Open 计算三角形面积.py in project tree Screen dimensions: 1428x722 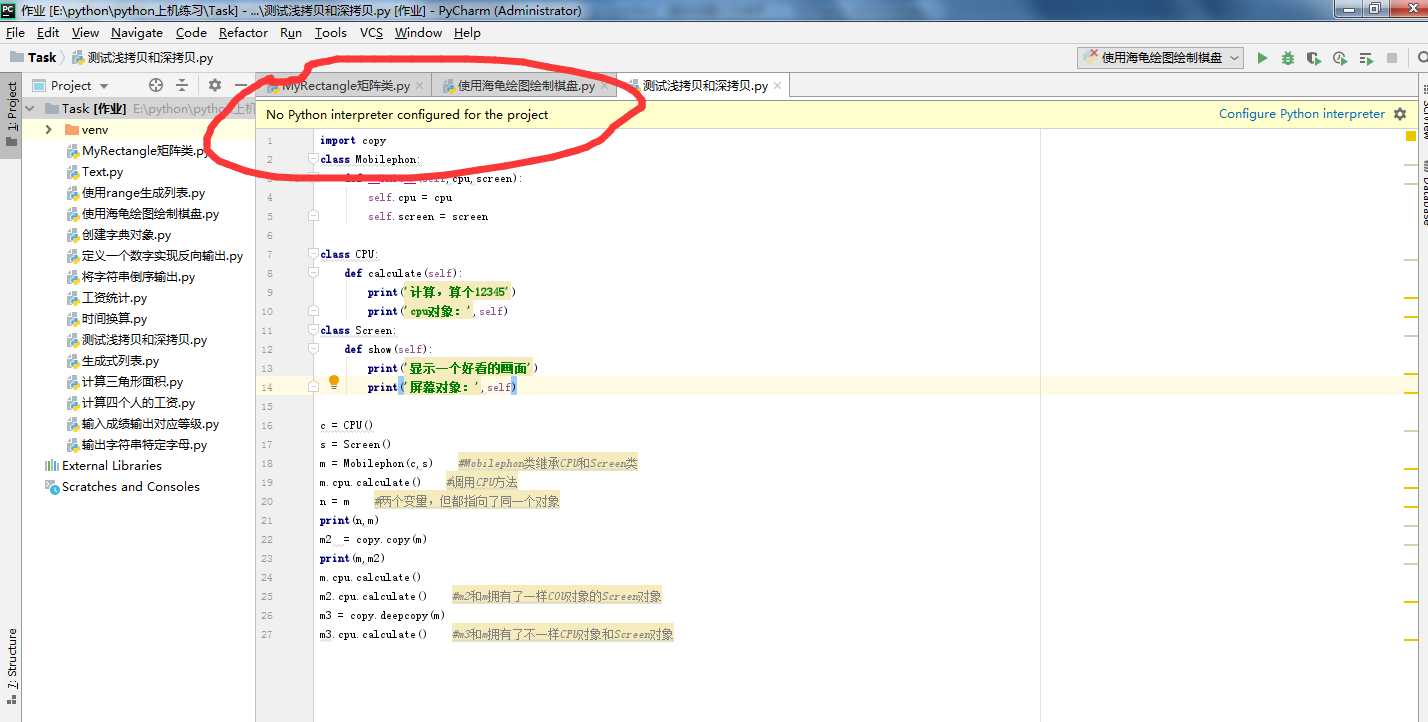pyautogui.click(x=132, y=382)
